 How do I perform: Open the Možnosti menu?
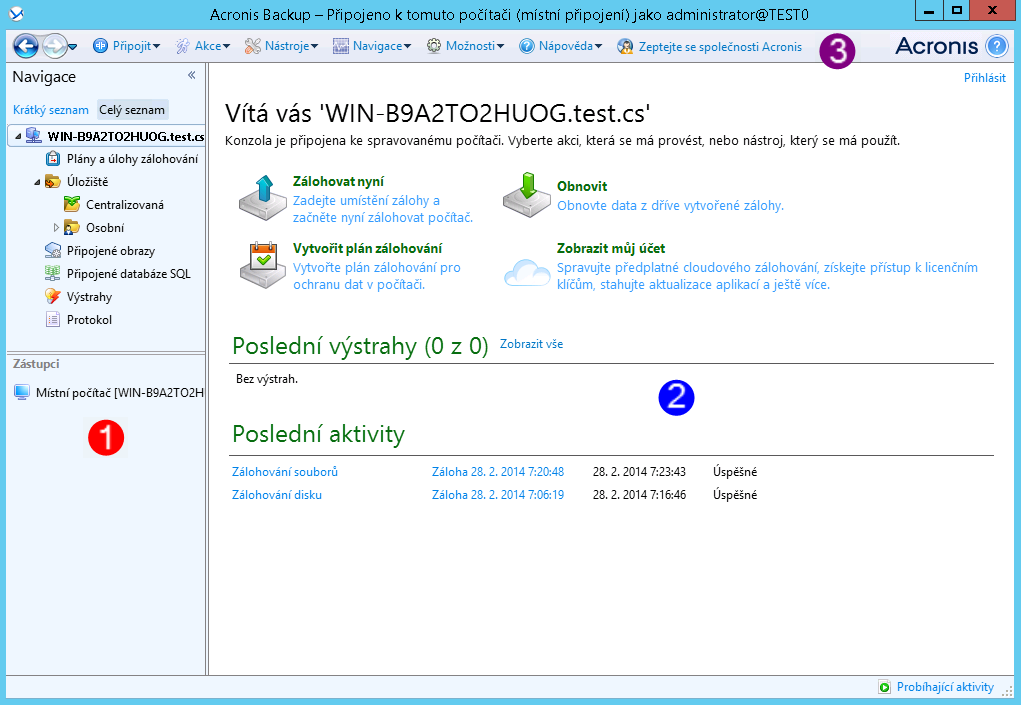[x=466, y=46]
